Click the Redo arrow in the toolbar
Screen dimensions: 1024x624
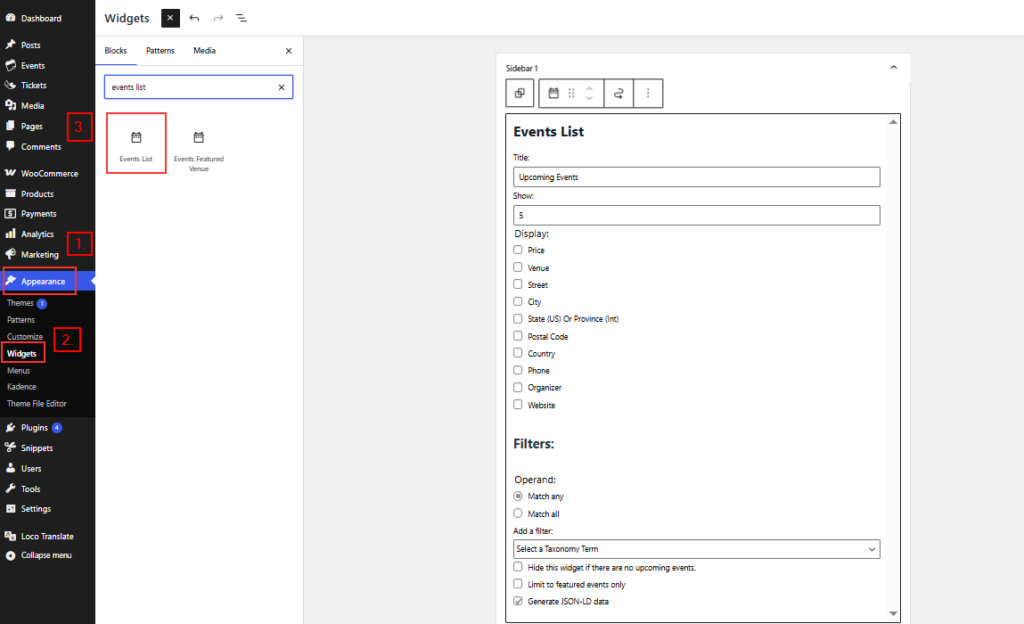(217, 18)
